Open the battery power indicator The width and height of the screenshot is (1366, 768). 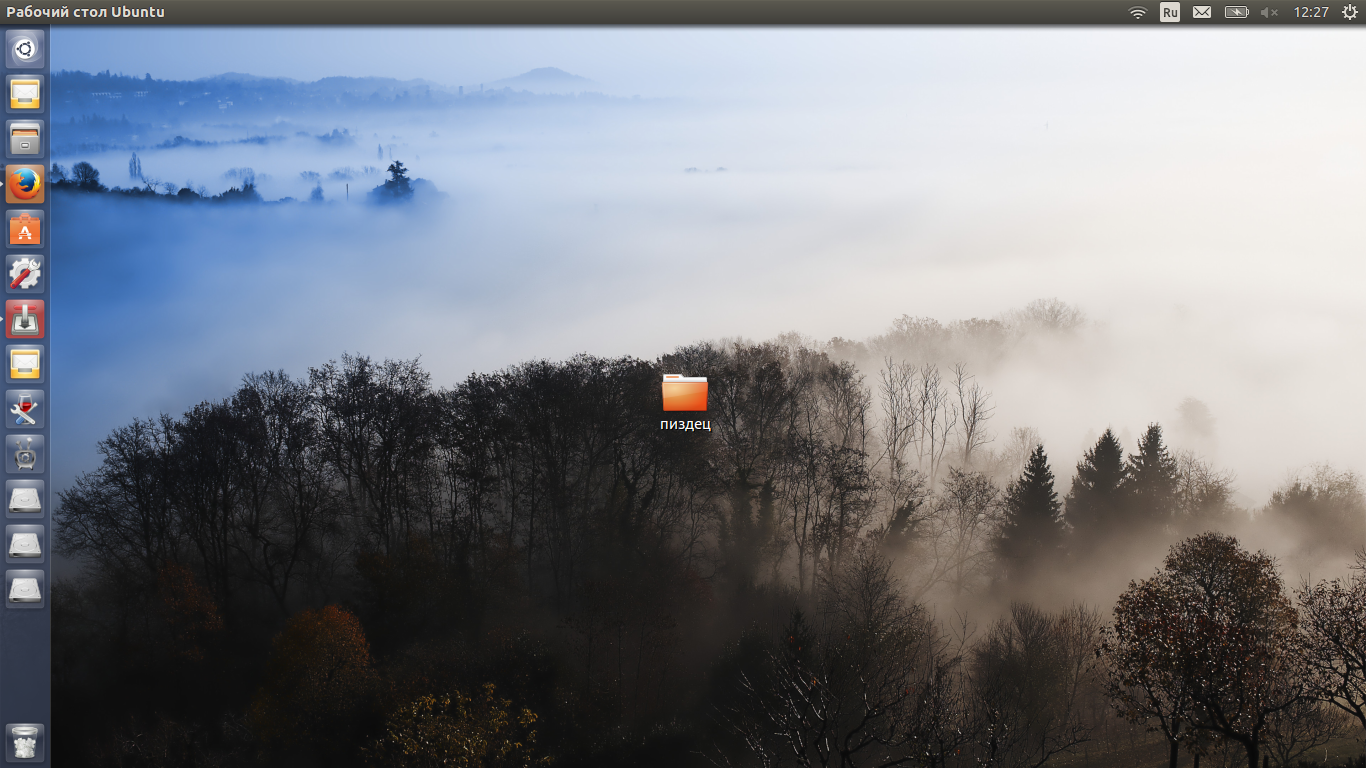point(1237,12)
